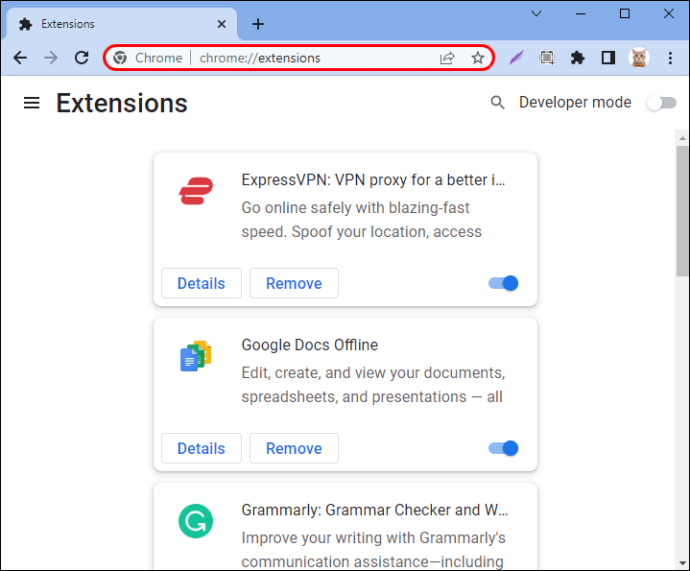Click the "Grammarly: Grammar Checker and W..." title
The height and width of the screenshot is (571, 690).
pyautogui.click(x=374, y=510)
